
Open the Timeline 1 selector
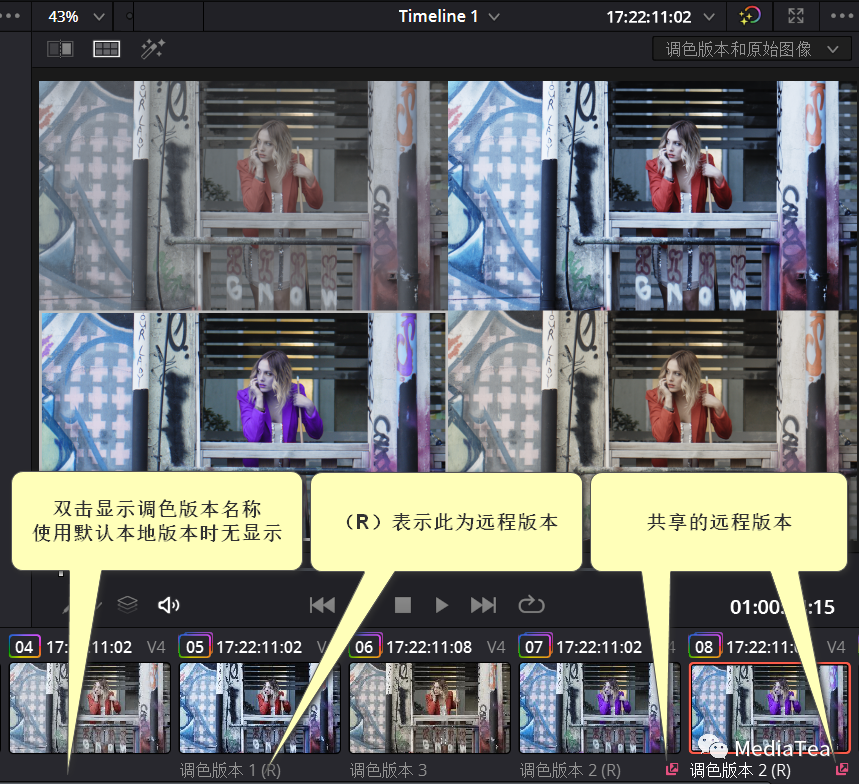pos(448,16)
